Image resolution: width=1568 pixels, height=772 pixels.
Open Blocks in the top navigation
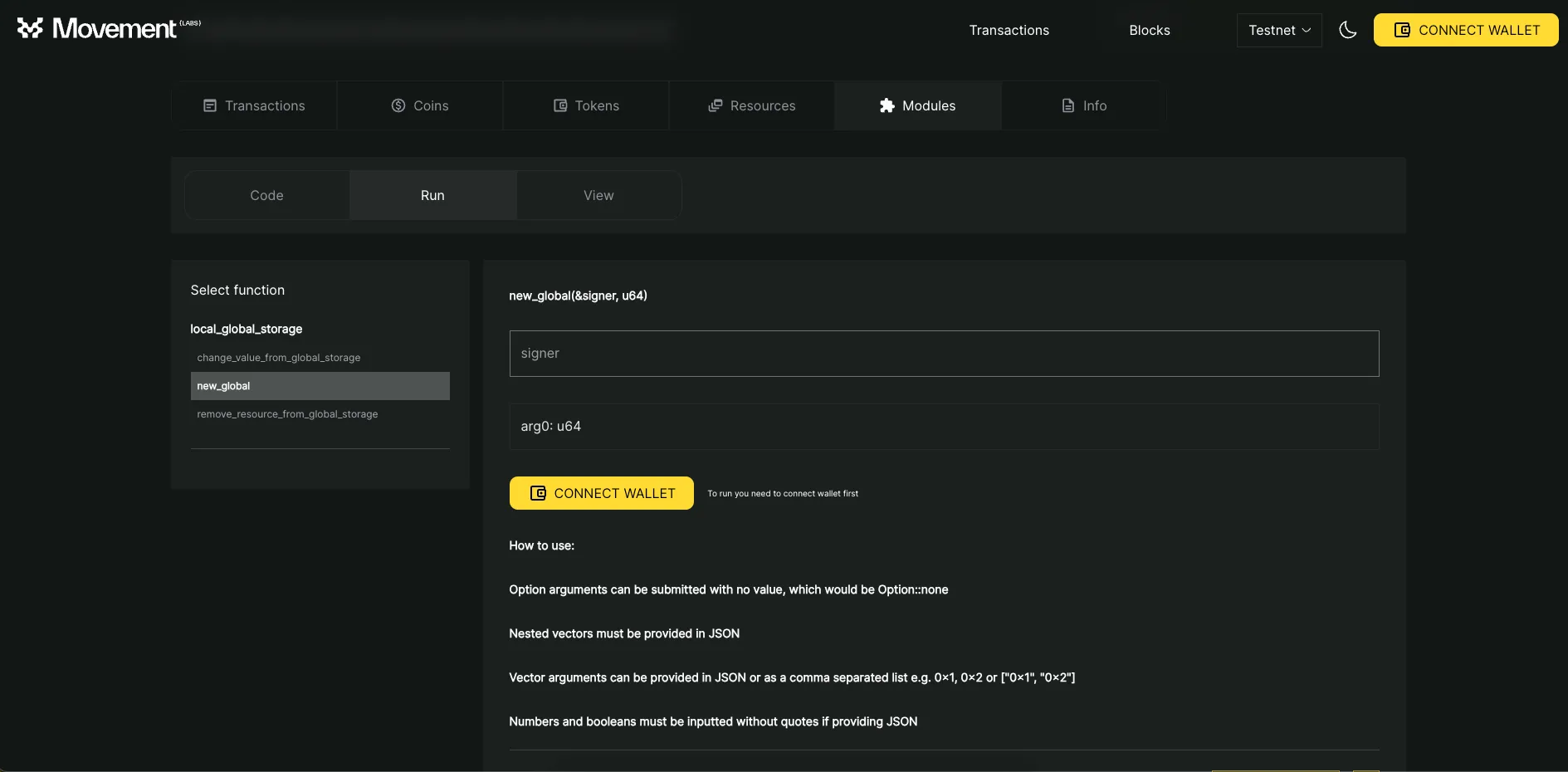(1150, 30)
